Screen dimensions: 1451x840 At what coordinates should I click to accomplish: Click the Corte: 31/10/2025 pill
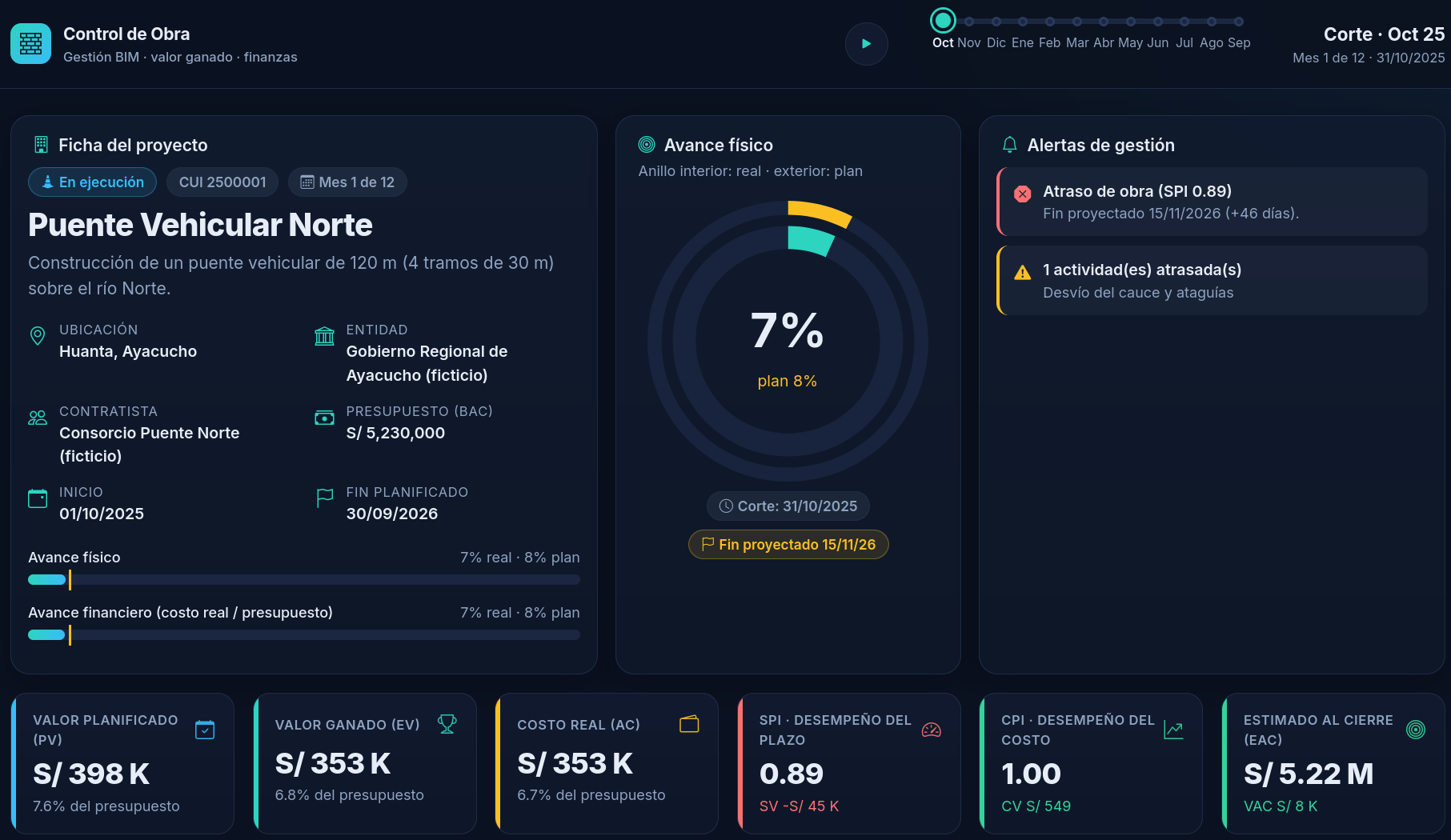(788, 506)
